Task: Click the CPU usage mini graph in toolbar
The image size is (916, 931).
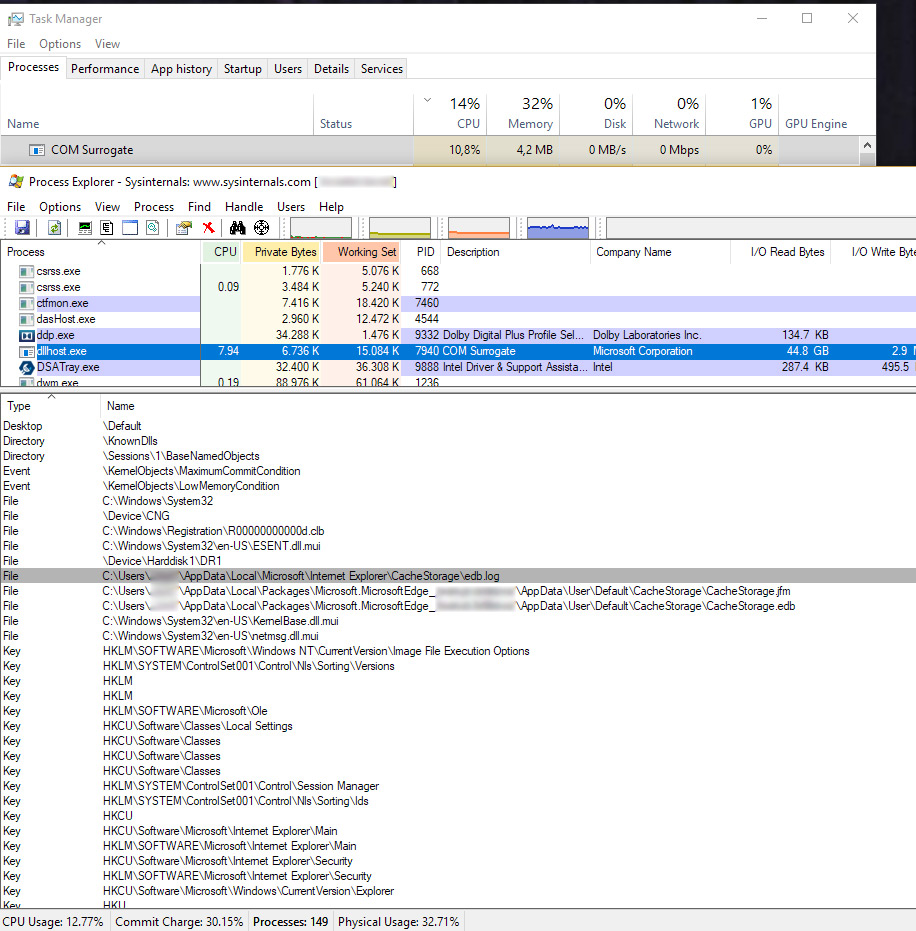Action: (320, 228)
